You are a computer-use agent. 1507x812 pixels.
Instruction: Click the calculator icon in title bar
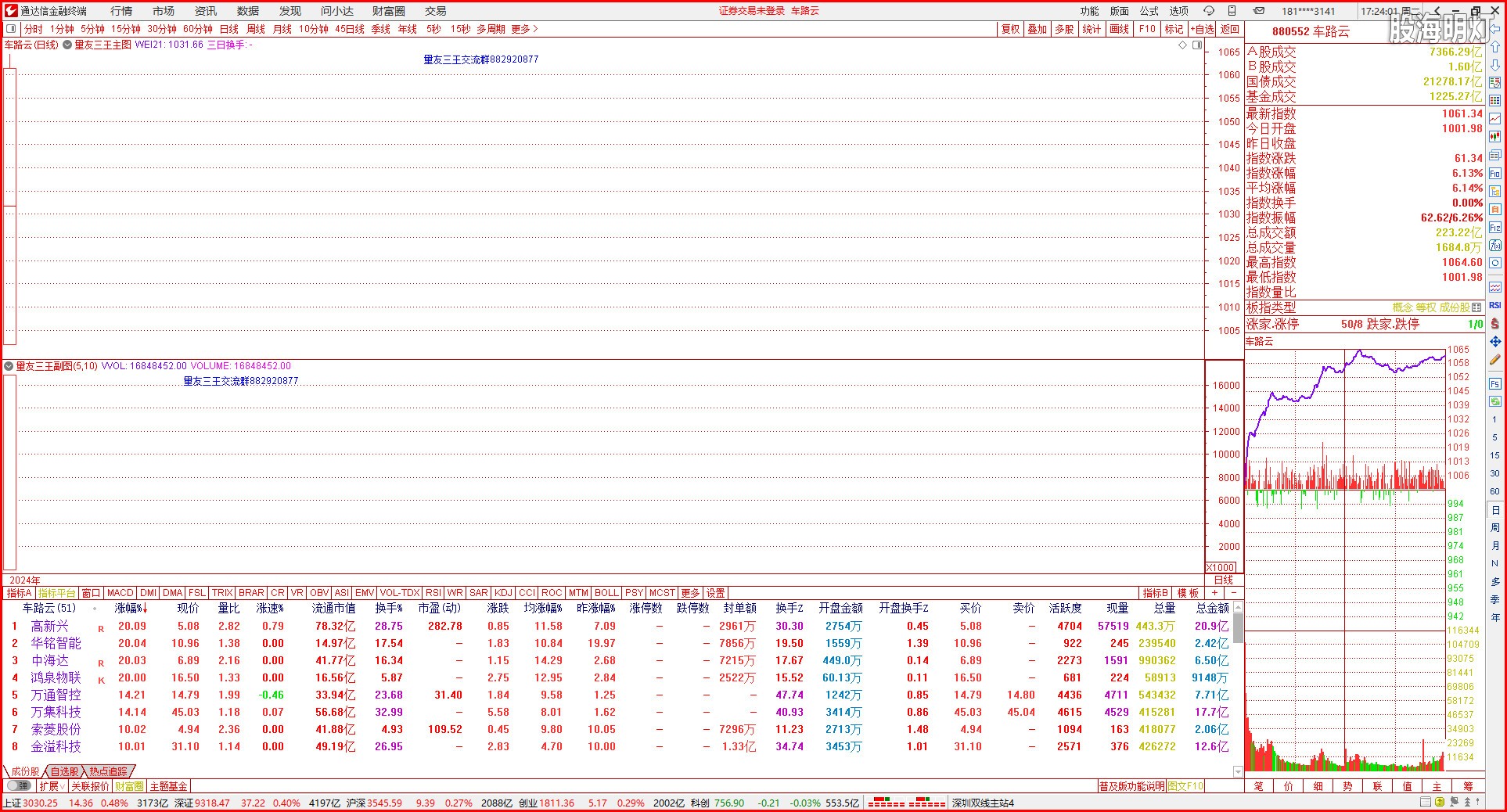click(1232, 11)
